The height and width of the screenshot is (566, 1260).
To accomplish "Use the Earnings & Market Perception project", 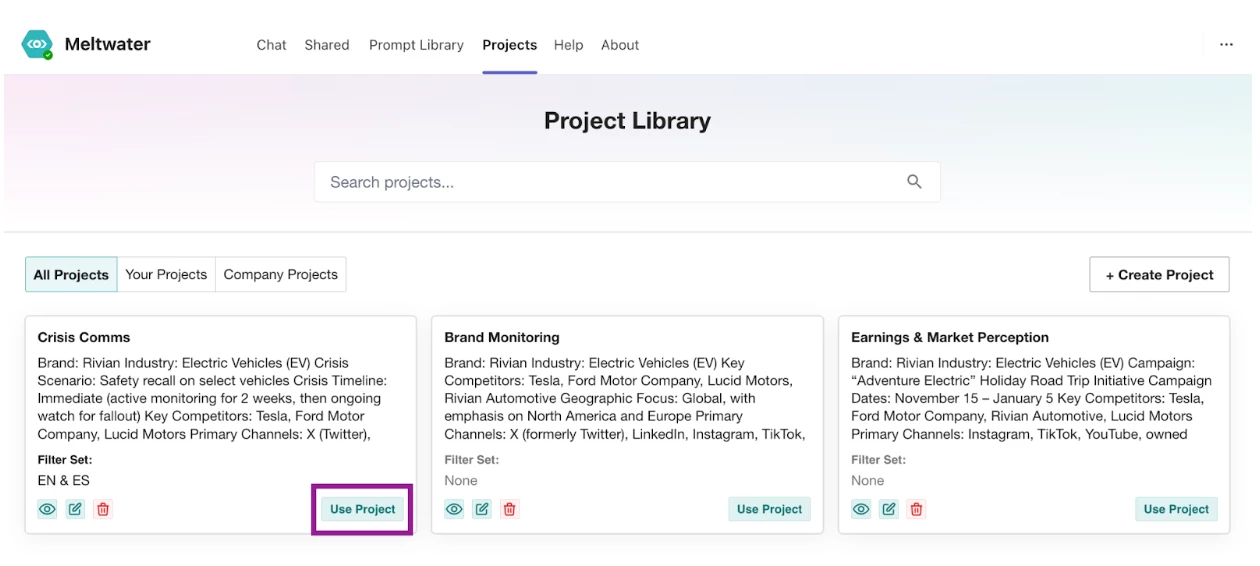I will pyautogui.click(x=1177, y=509).
